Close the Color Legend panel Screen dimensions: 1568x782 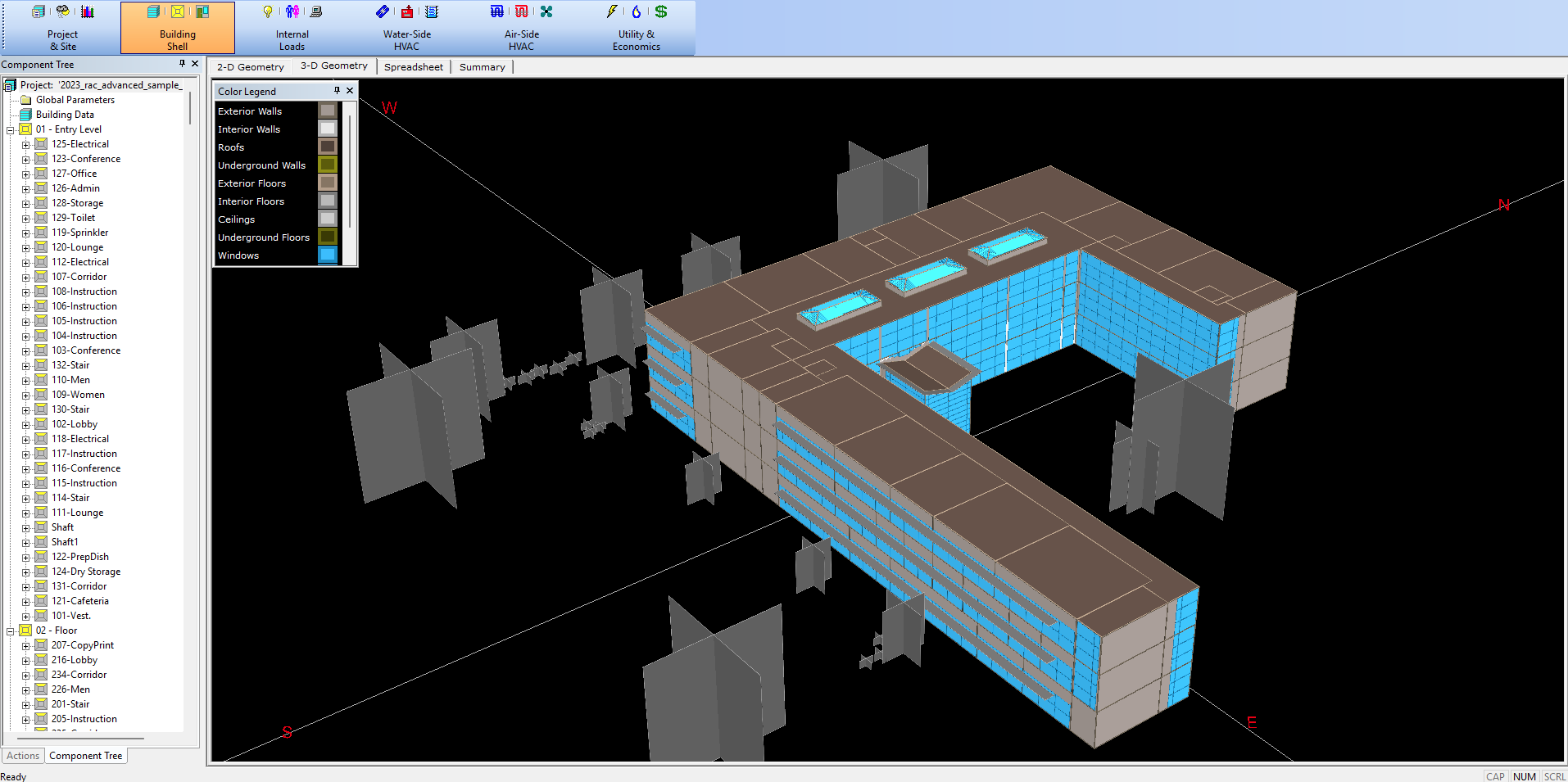[x=350, y=91]
